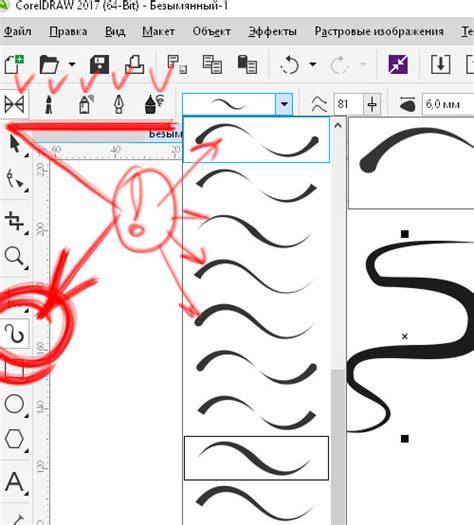Click the preset list scrollbar thumb

338,447
